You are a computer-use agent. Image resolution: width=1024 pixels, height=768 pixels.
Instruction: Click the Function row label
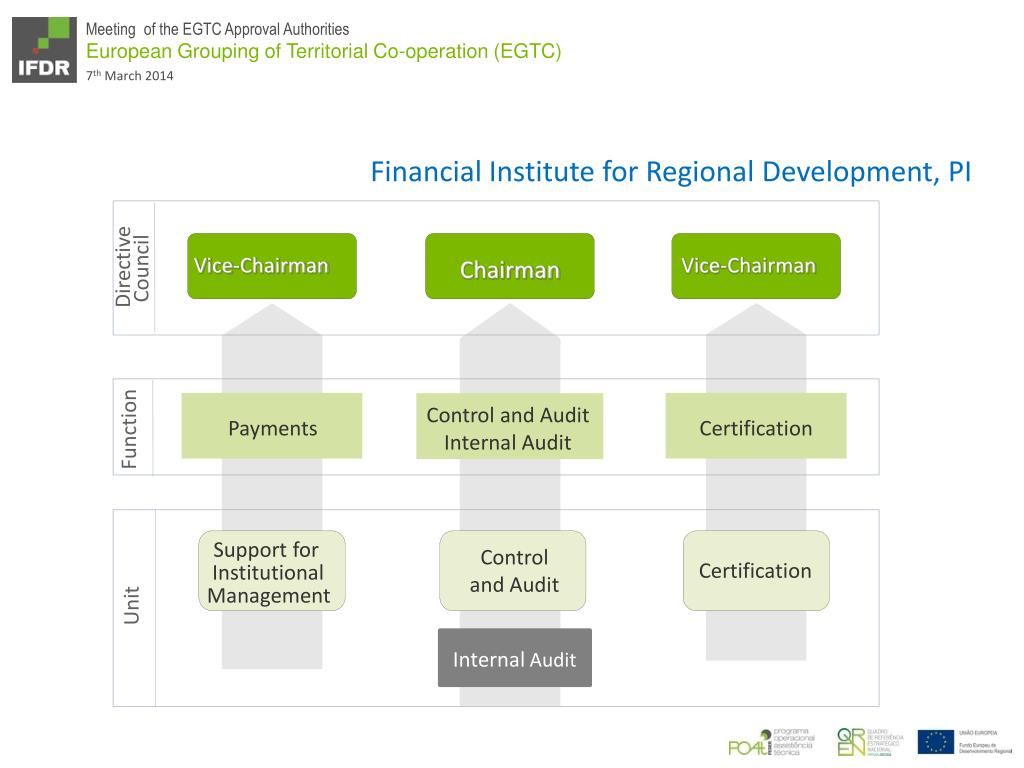130,428
